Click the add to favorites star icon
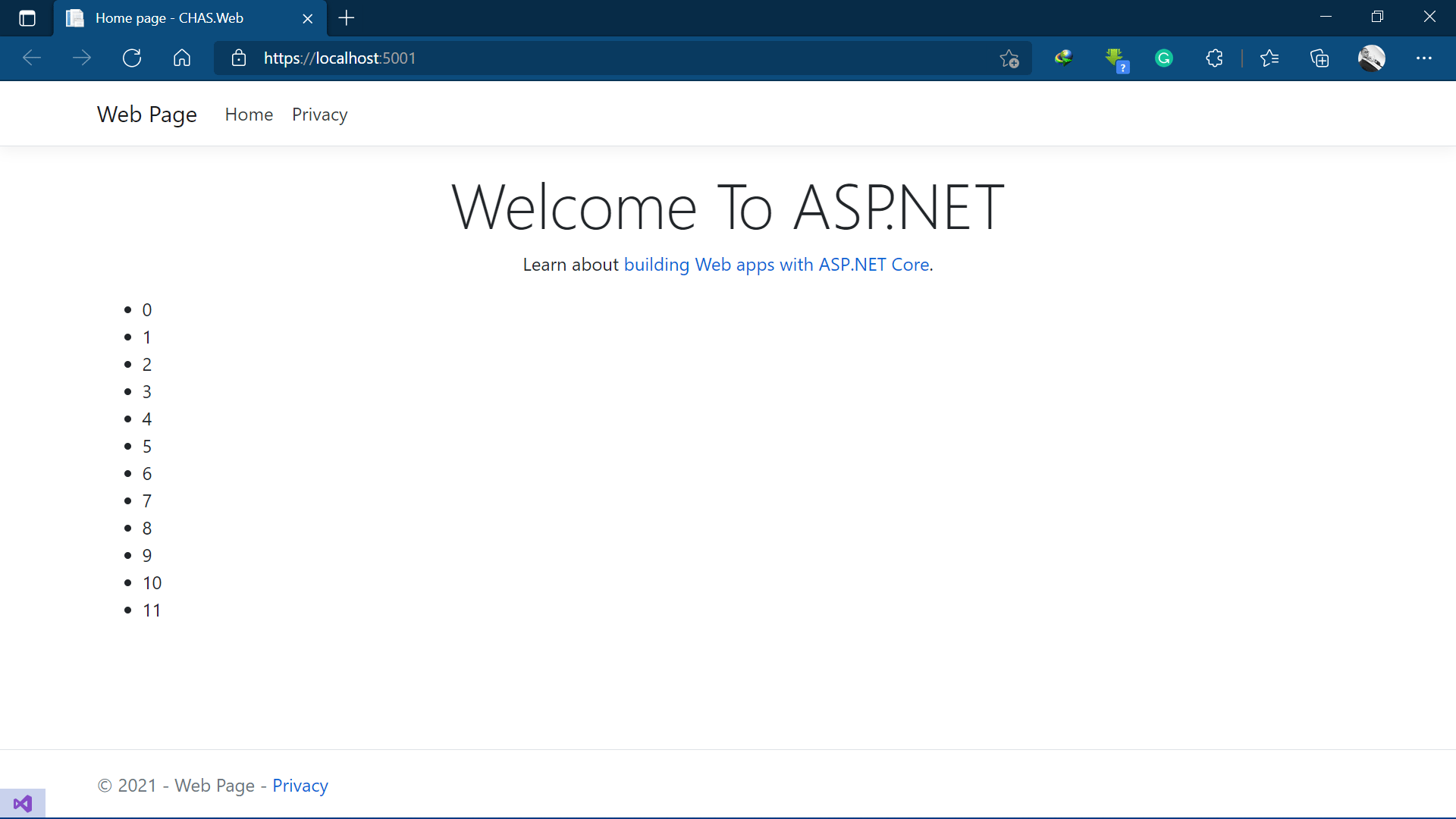Screen dimensions: 1456x819 [x=1009, y=58]
